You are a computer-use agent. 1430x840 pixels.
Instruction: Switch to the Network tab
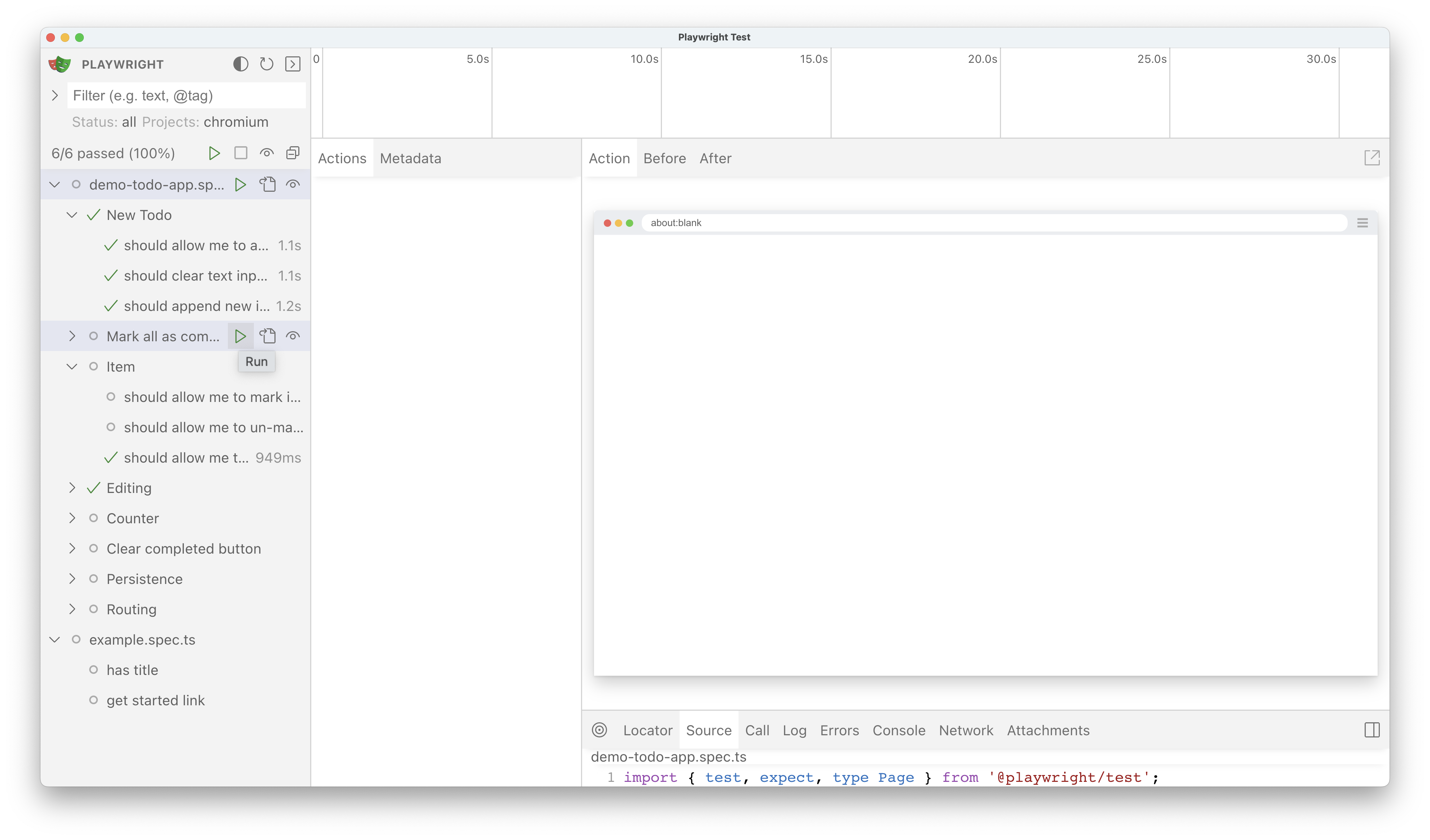(x=966, y=731)
